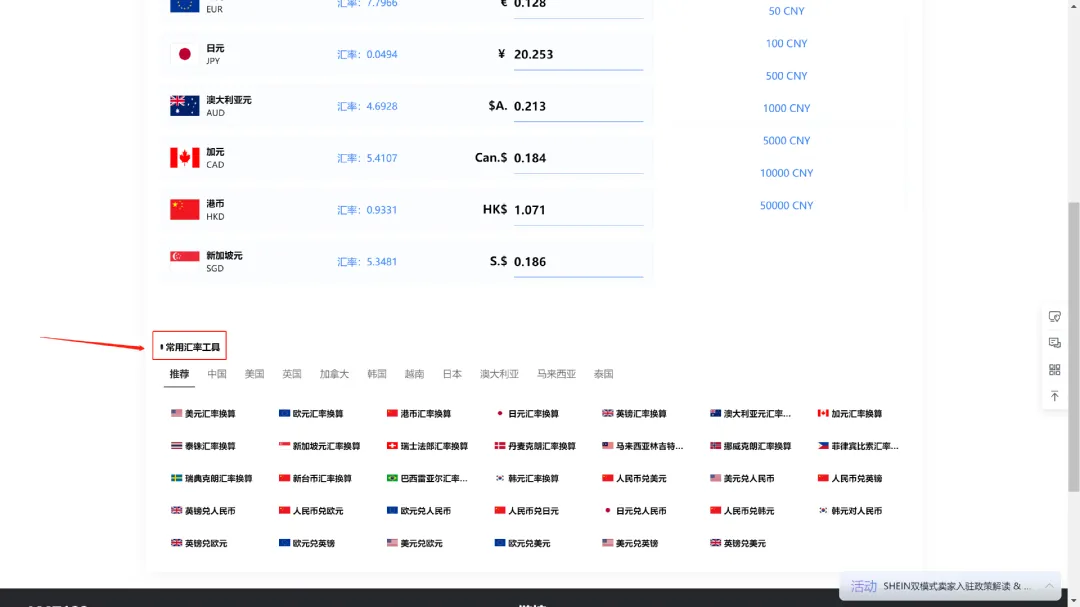Click the SGD amount field showing 0.186

click(579, 262)
